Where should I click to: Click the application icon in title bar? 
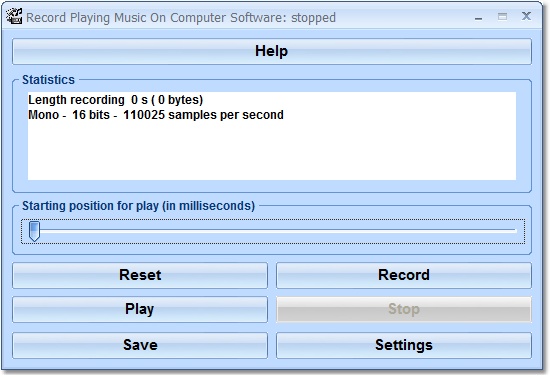pyautogui.click(x=14, y=16)
